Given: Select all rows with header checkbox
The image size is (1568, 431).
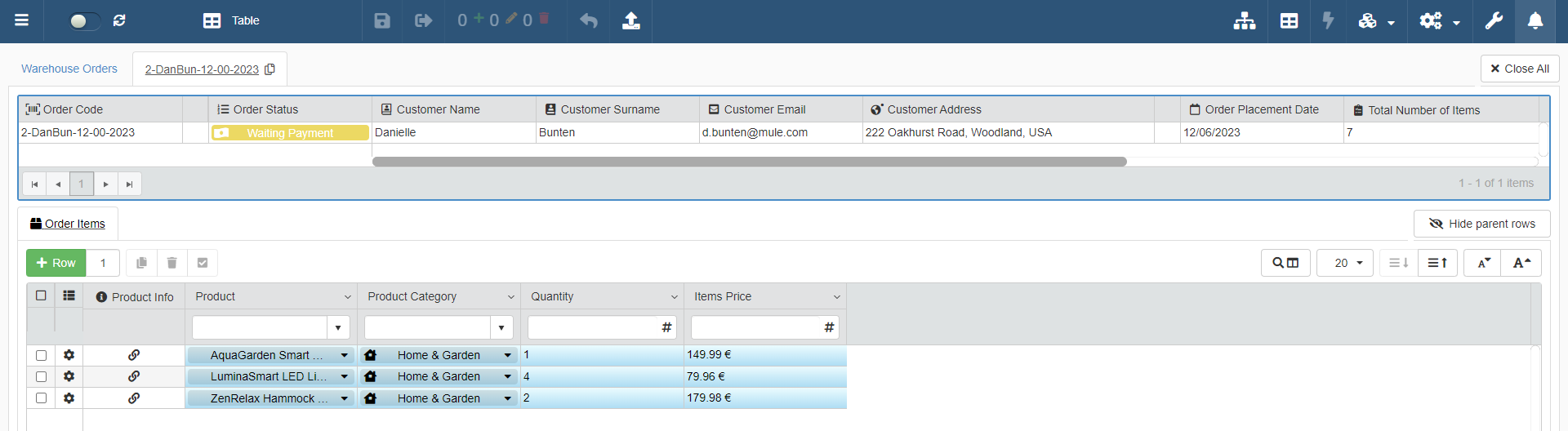Looking at the screenshot, I should (41, 295).
